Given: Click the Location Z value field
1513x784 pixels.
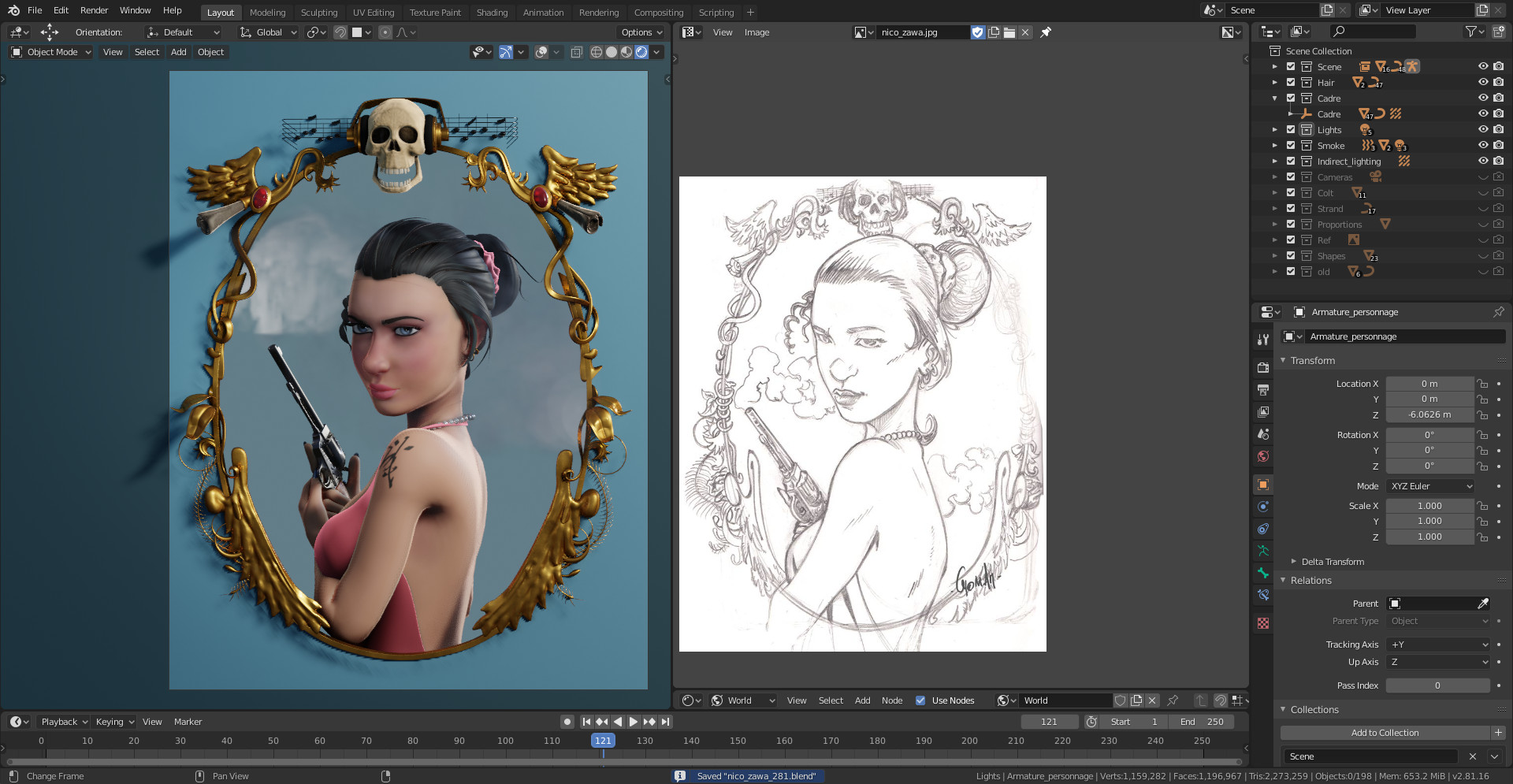Looking at the screenshot, I should click(1429, 414).
